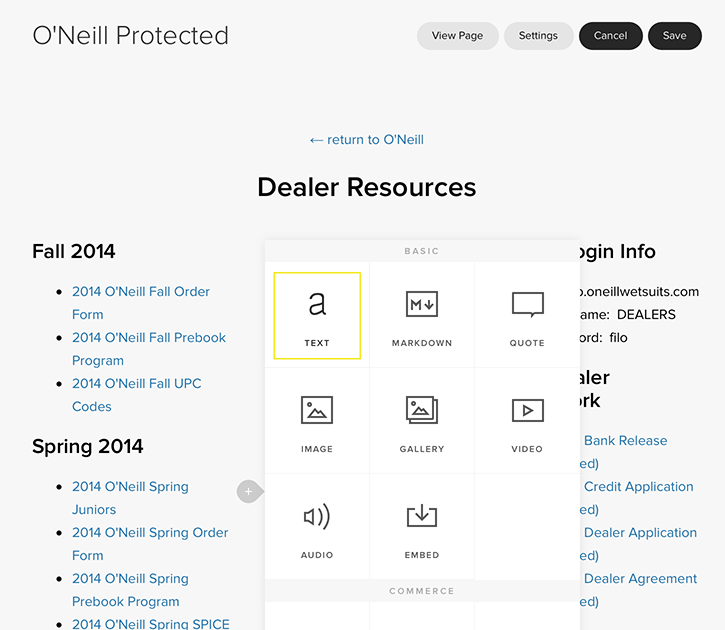Follow the return to O'Neill link
The height and width of the screenshot is (630, 725).
point(366,140)
